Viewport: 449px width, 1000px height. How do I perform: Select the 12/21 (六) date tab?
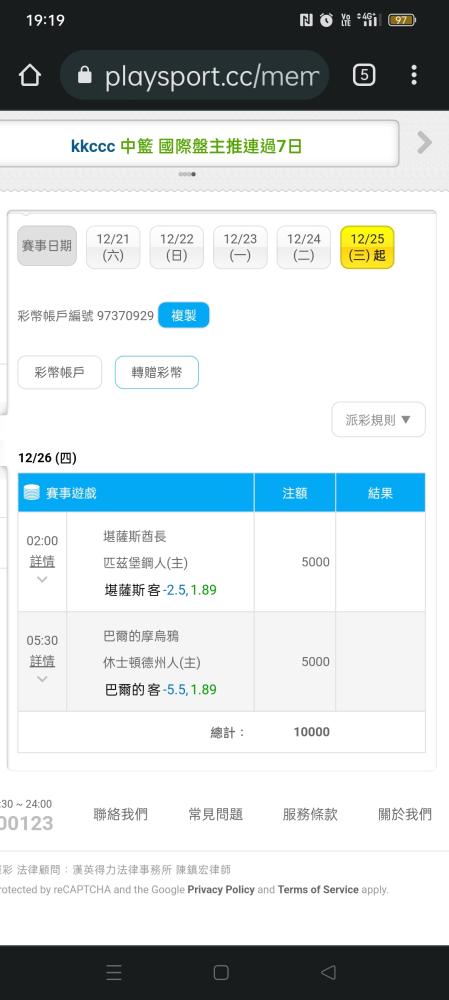point(113,247)
